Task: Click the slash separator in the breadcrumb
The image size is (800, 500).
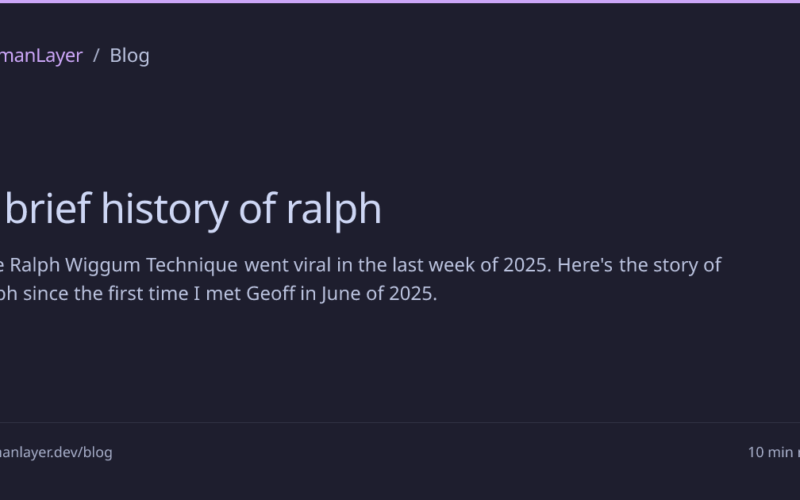Action: 96,55
